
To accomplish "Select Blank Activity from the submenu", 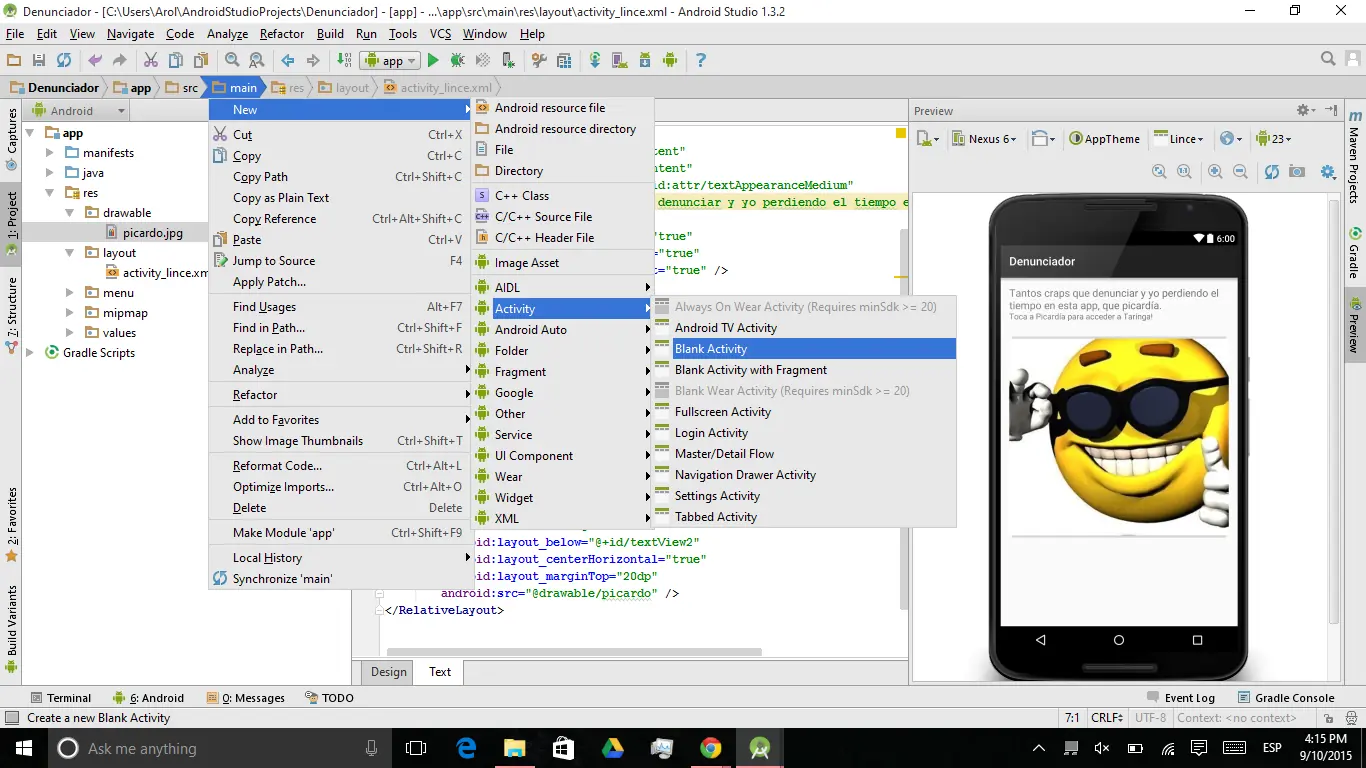I will click(805, 349).
